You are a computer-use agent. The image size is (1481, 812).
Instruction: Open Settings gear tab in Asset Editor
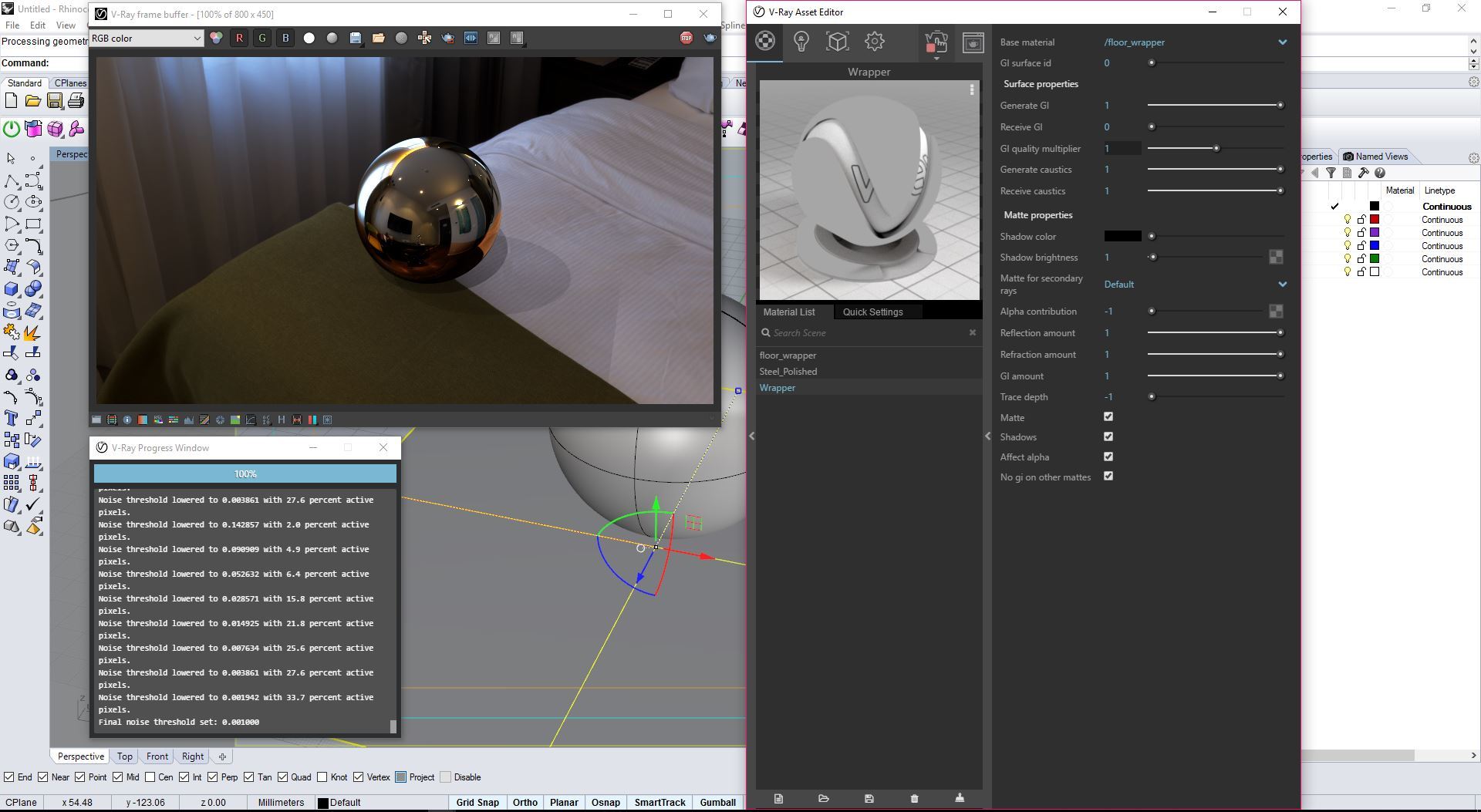pyautogui.click(x=875, y=42)
